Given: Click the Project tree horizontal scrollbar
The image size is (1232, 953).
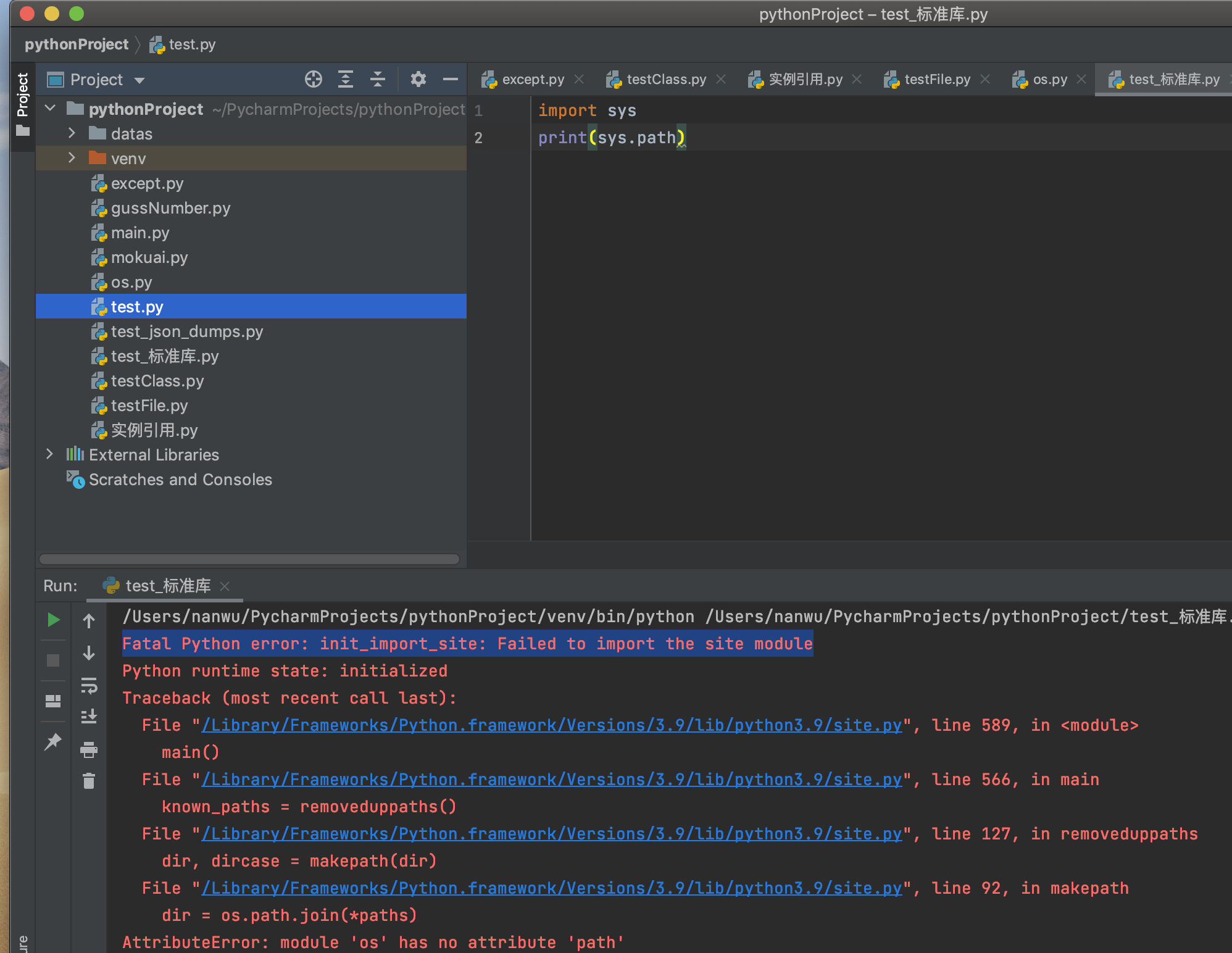Looking at the screenshot, I should coord(249,559).
